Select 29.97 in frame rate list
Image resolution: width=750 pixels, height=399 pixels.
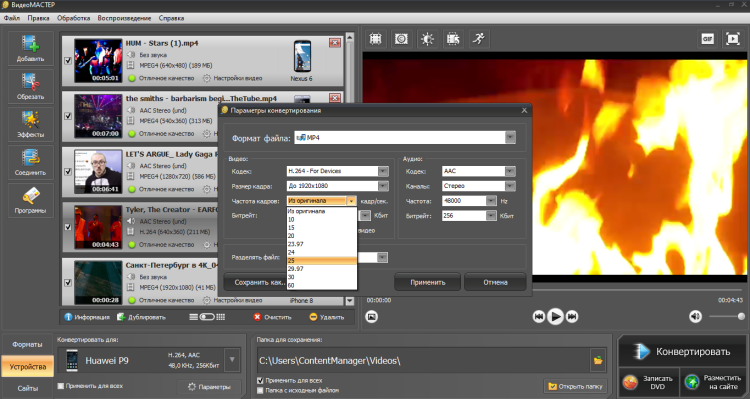[322, 269]
